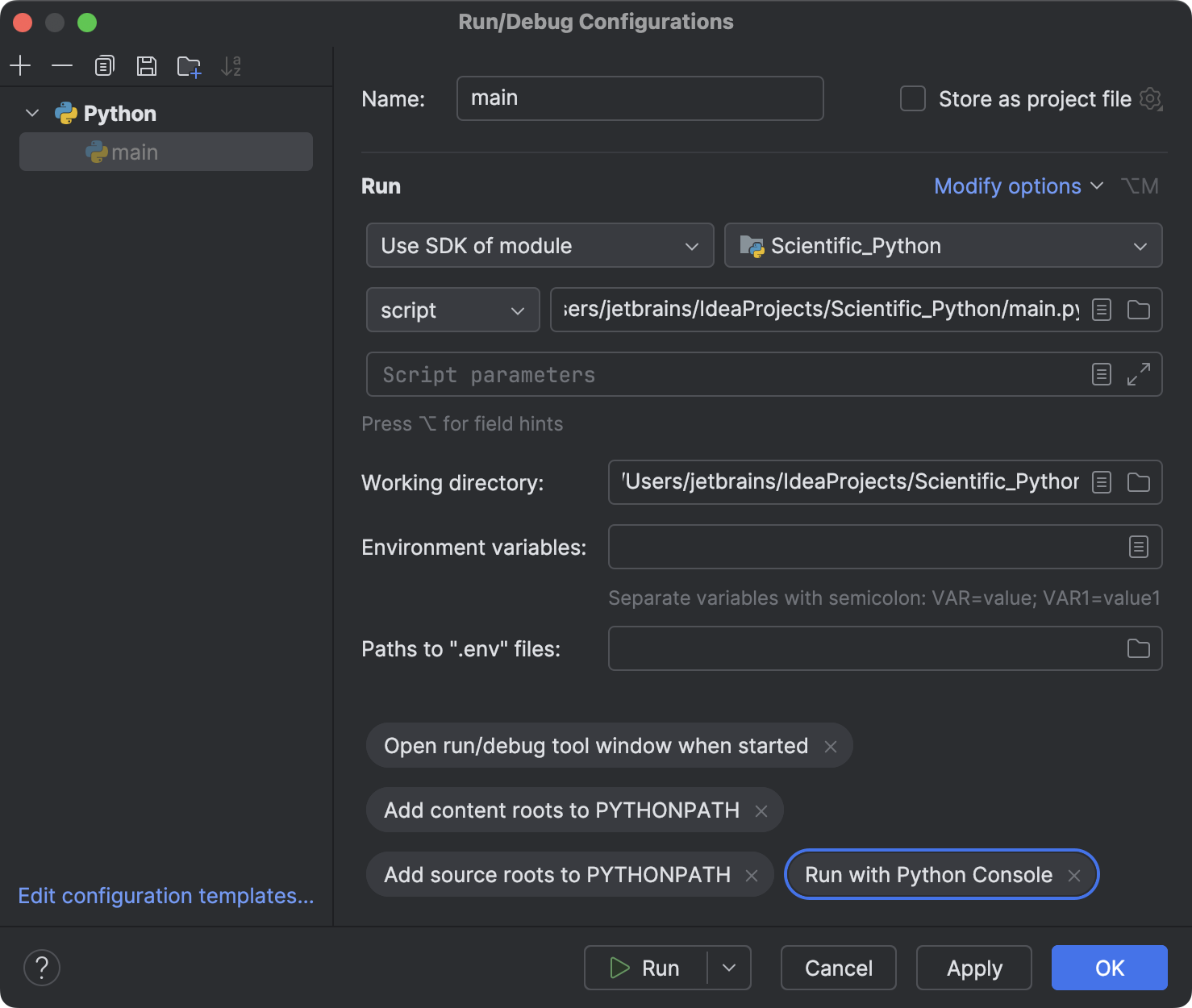
Task: Remove the Run with Python Console option
Action: coord(1074,874)
